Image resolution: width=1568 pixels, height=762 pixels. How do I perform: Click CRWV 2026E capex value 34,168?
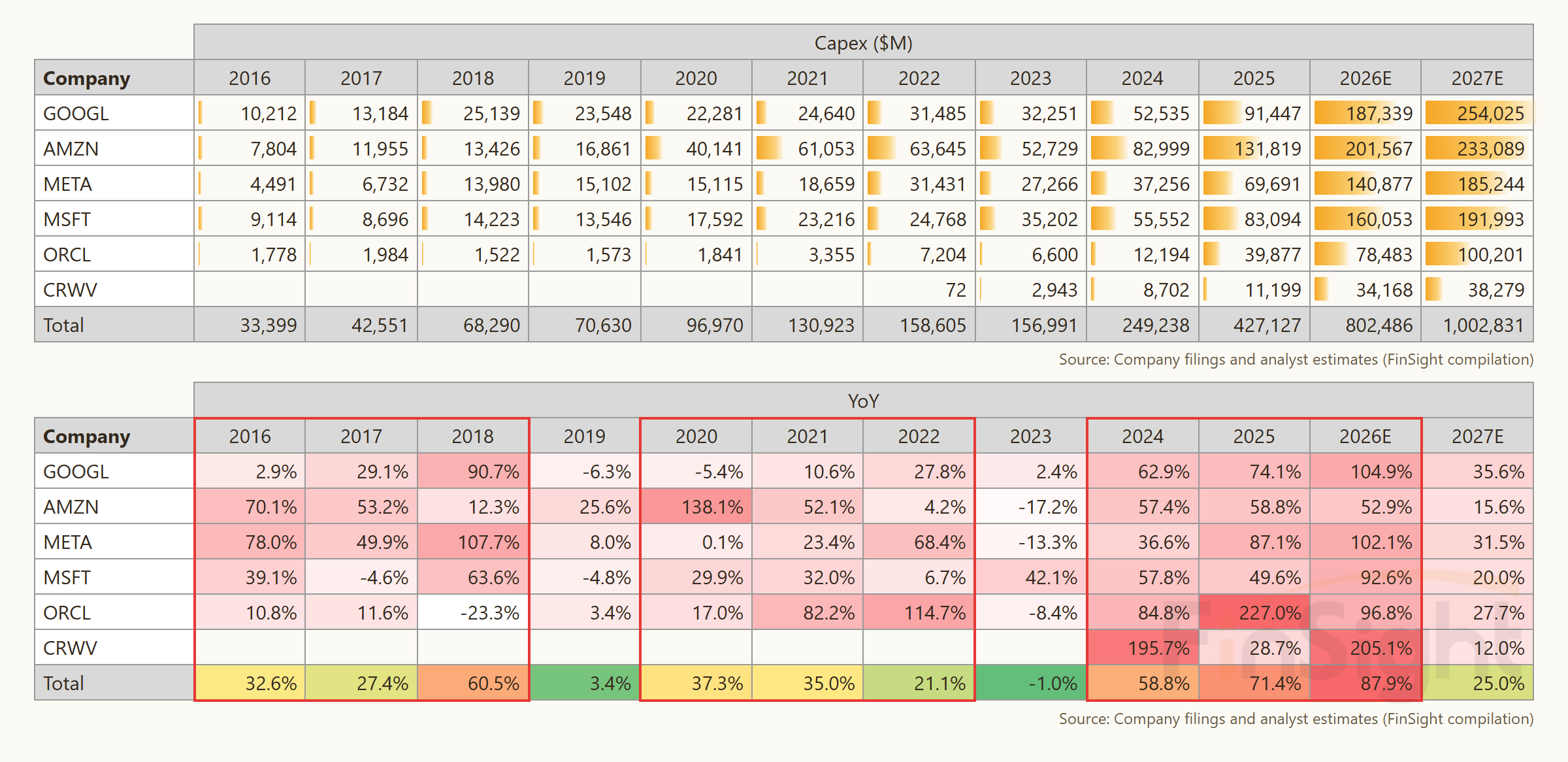(1384, 290)
